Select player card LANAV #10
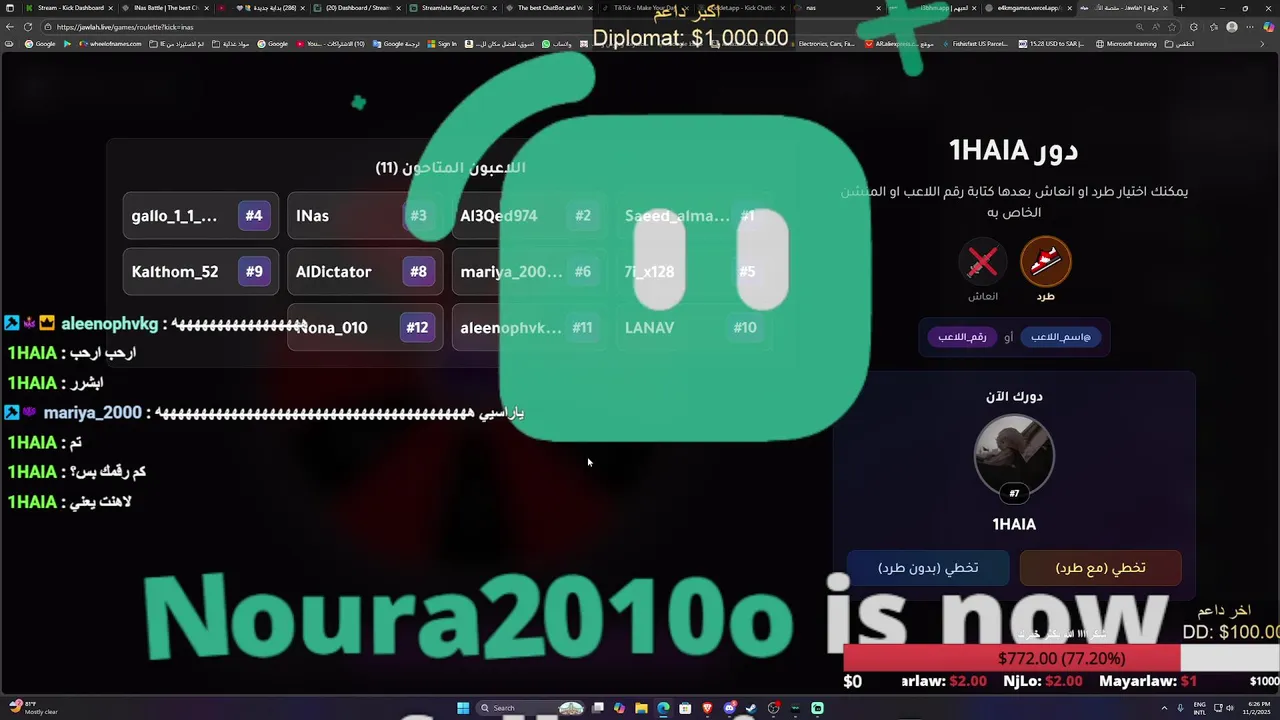Screen dimensions: 1280x720 tap(693, 328)
